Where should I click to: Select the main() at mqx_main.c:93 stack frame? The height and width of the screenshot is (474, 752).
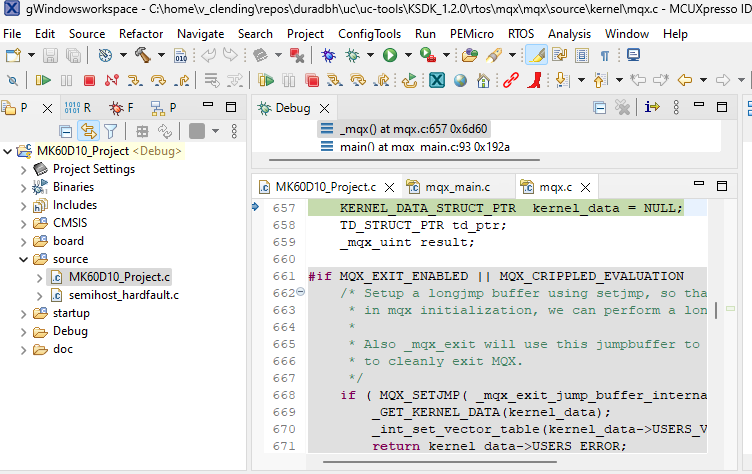(415, 147)
